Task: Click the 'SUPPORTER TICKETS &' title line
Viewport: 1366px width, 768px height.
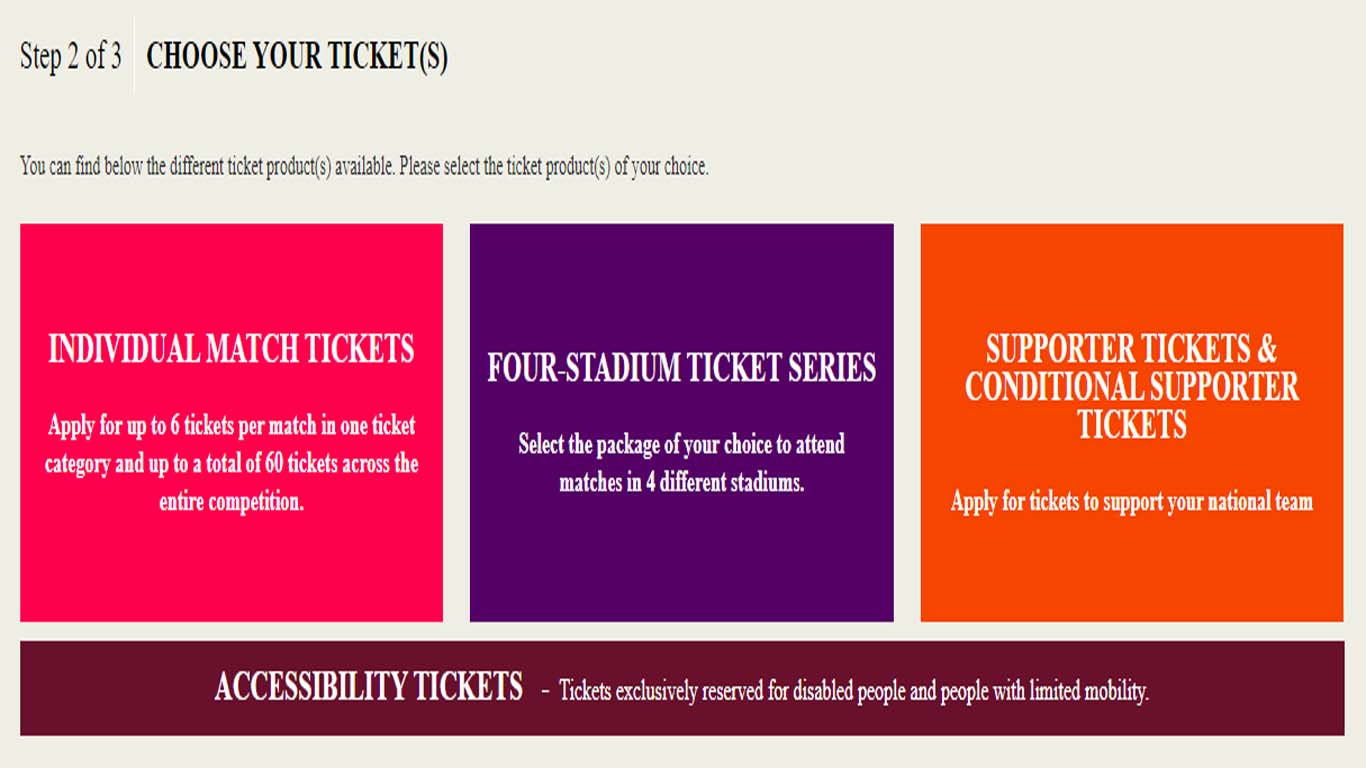Action: [x=1131, y=349]
